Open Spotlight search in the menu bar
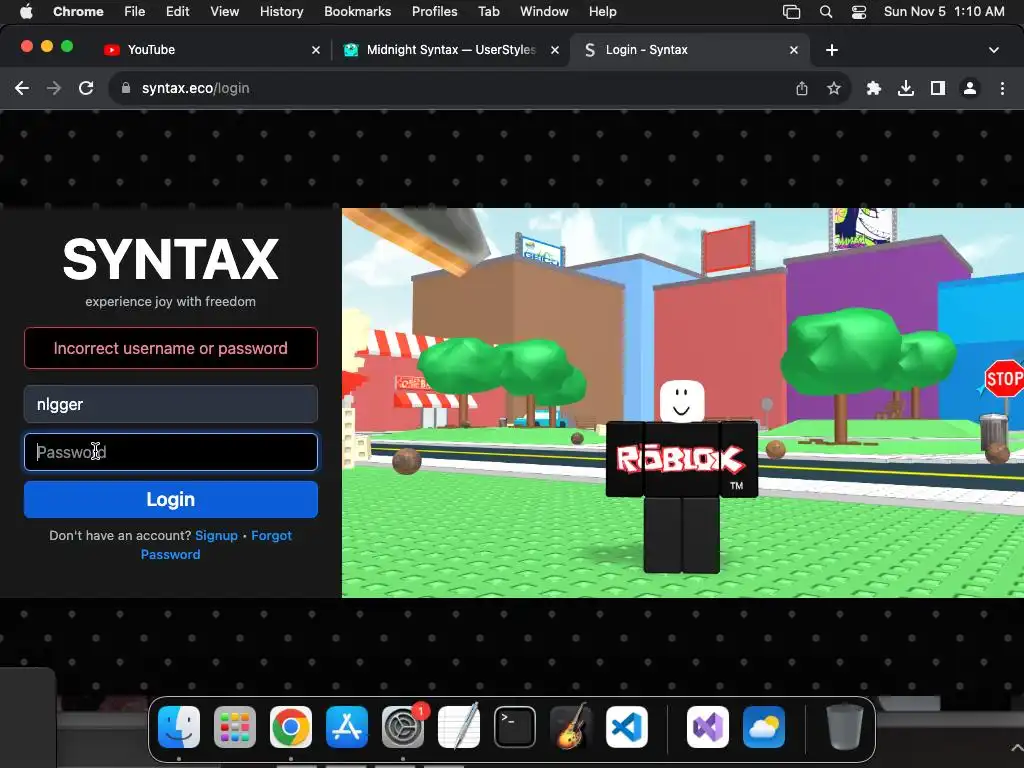 pos(825,12)
